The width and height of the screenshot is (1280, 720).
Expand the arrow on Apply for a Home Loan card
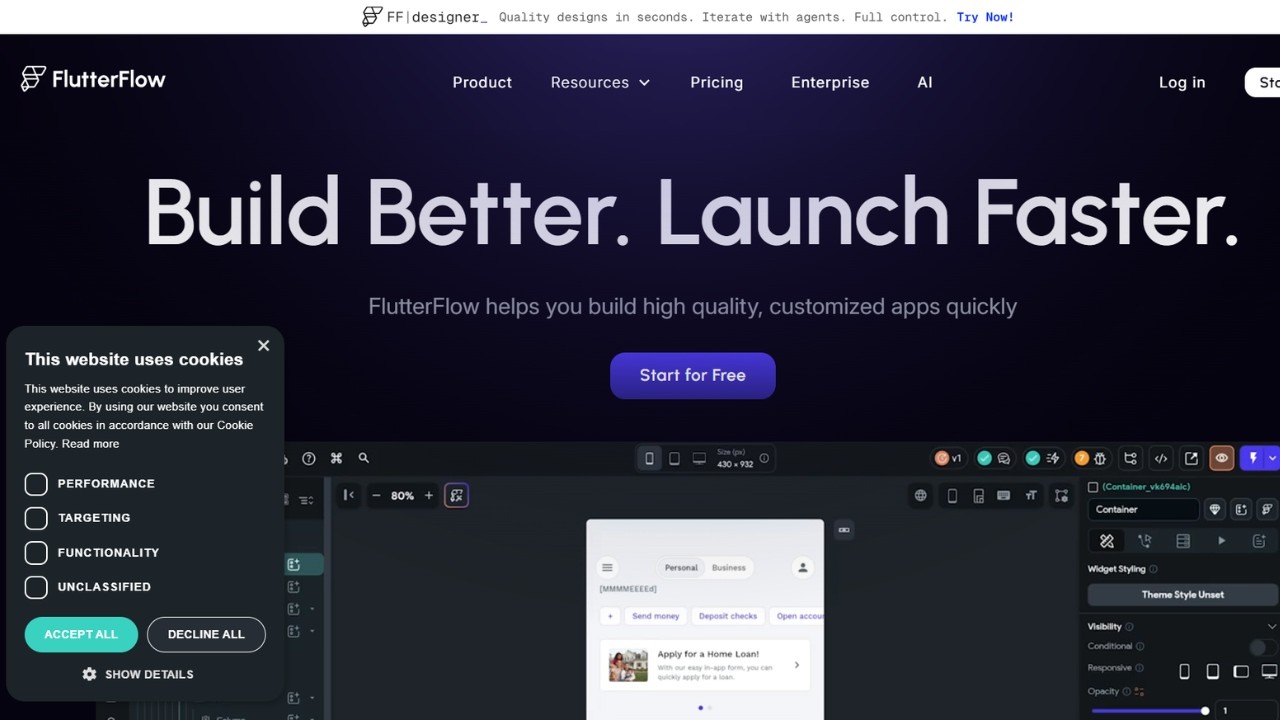click(x=797, y=664)
